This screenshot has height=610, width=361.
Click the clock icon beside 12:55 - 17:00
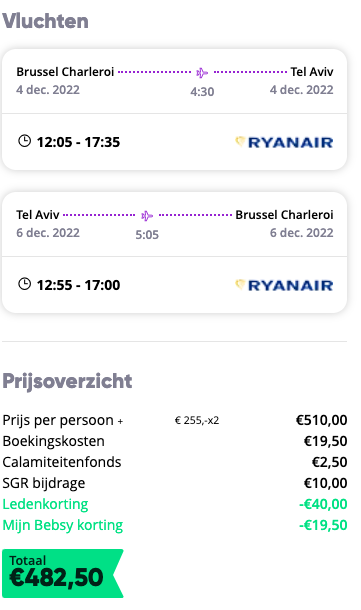tap(25, 284)
